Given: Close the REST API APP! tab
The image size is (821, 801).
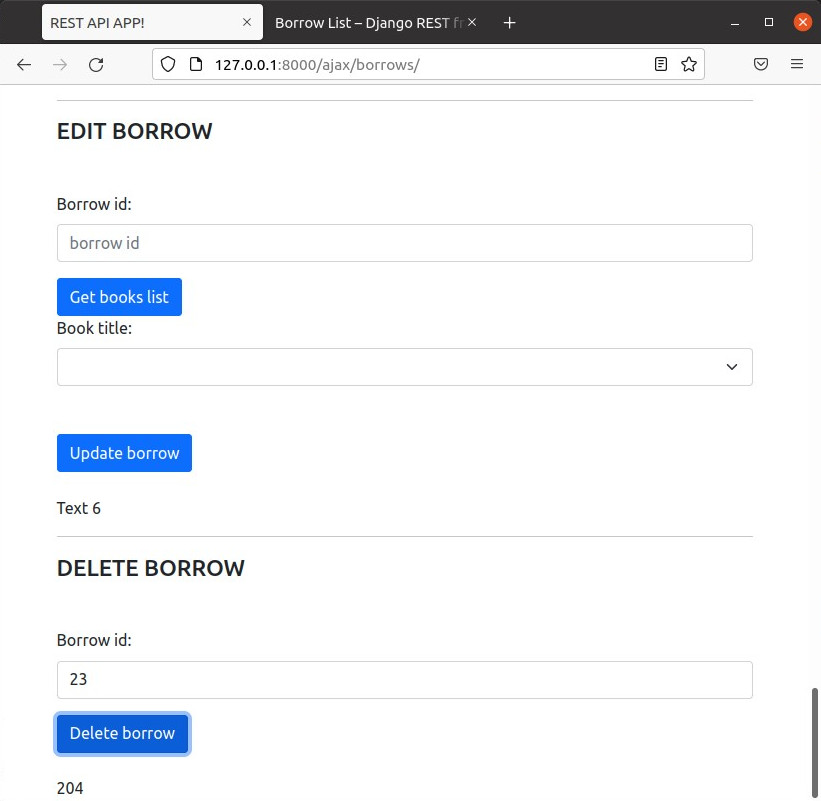Looking at the screenshot, I should pos(247,22).
